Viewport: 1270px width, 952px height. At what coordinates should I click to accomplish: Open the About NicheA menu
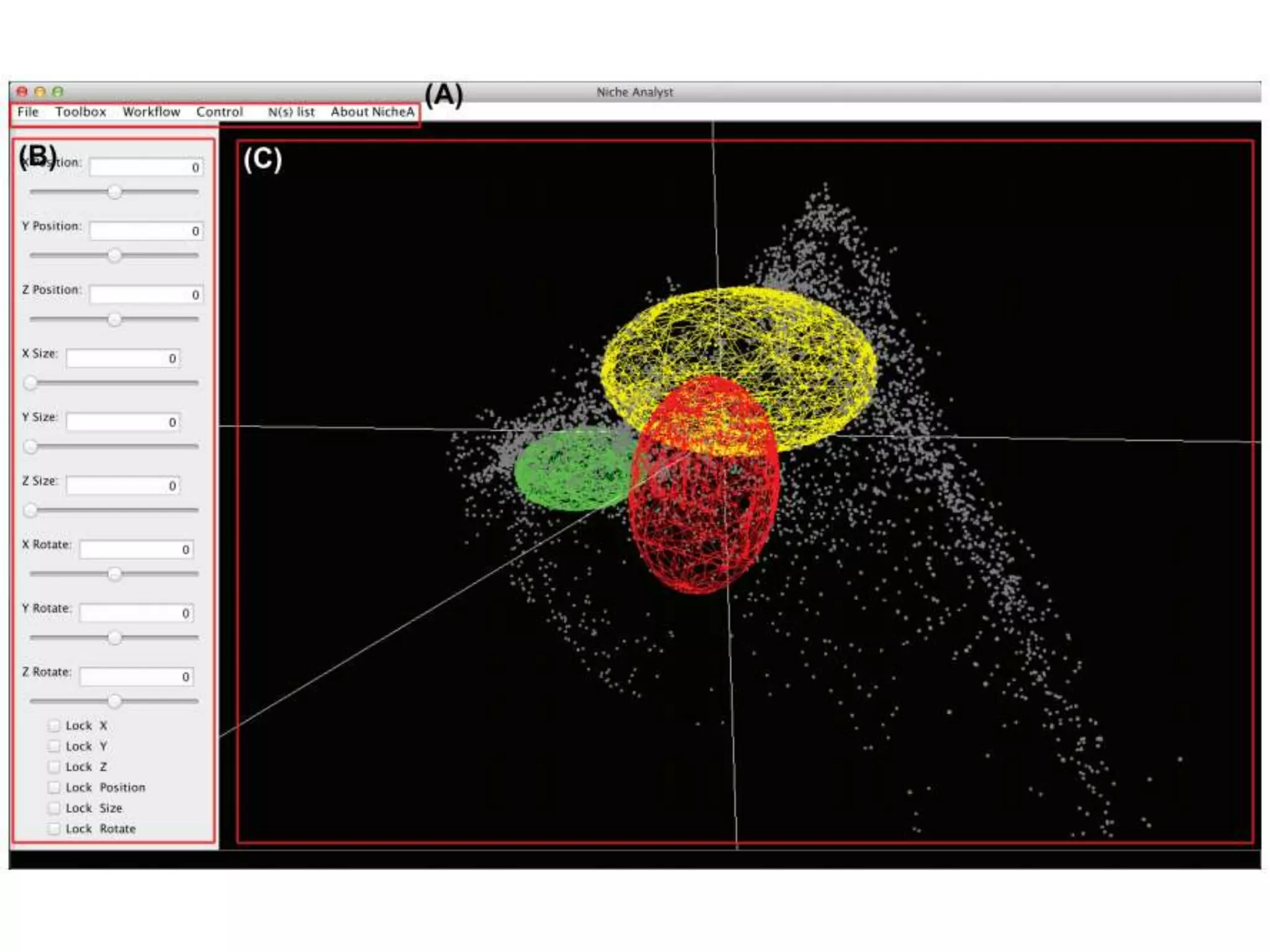372,112
